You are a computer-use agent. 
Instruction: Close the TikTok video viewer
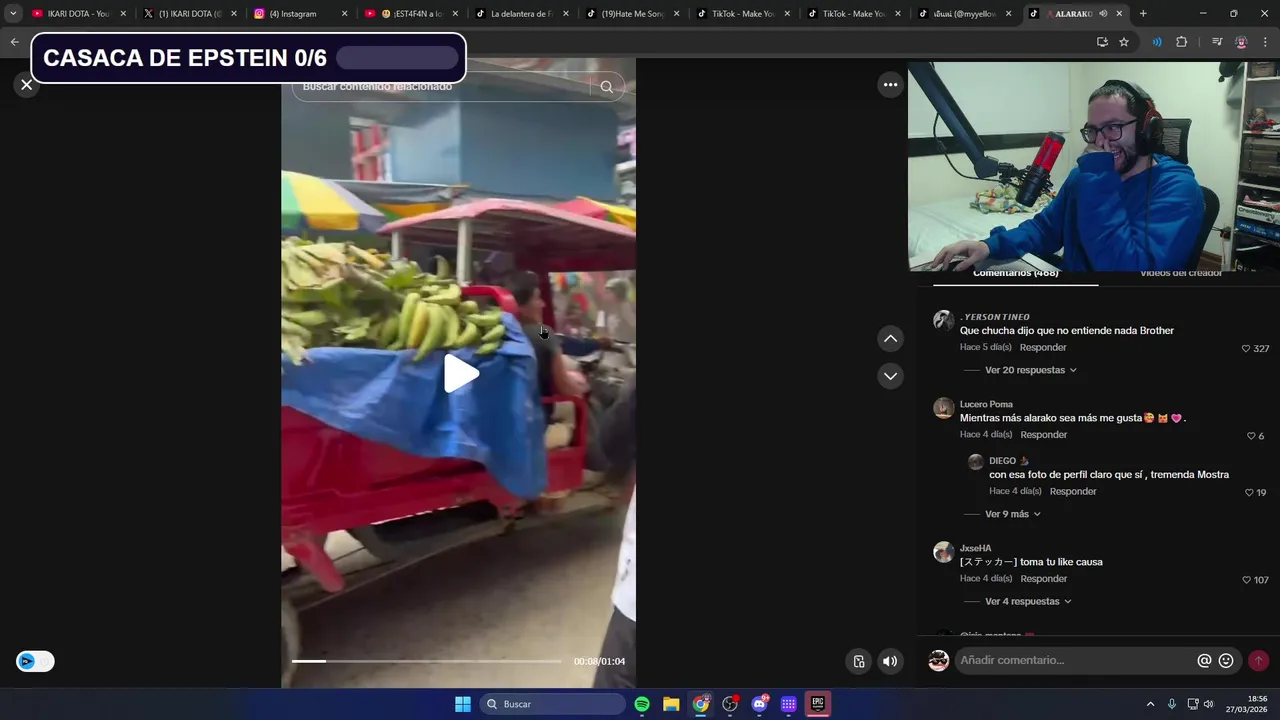(27, 85)
